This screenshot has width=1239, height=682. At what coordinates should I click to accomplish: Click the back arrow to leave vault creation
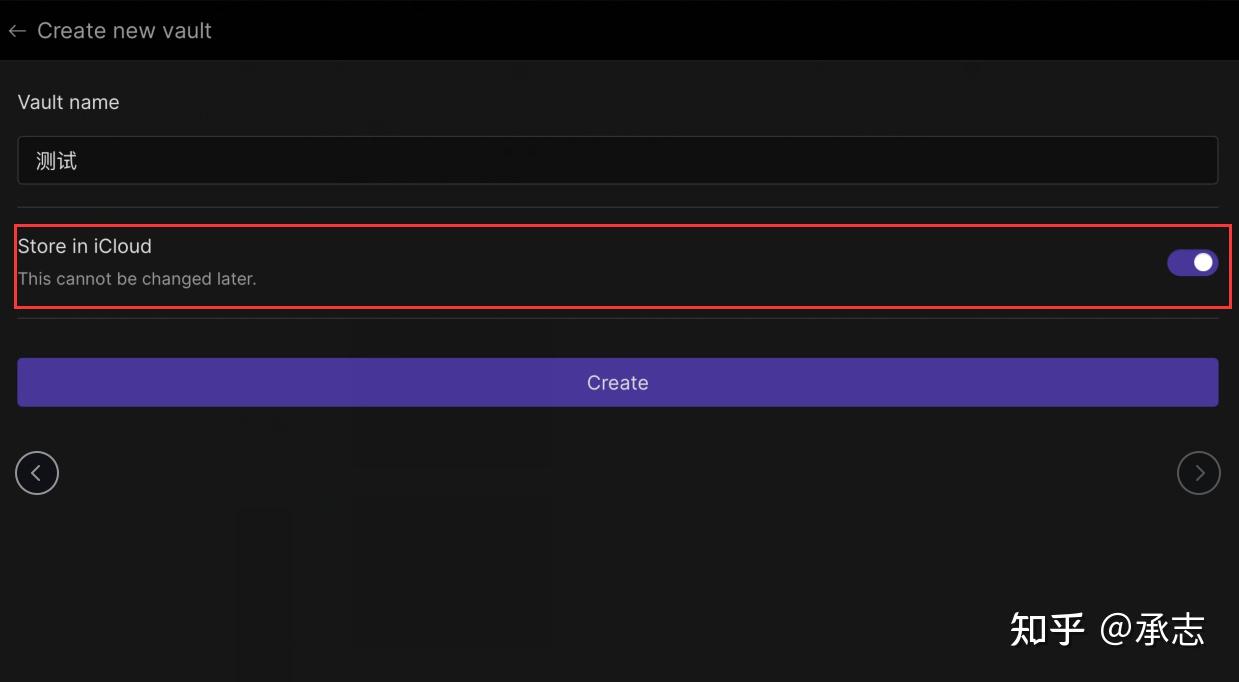17,31
